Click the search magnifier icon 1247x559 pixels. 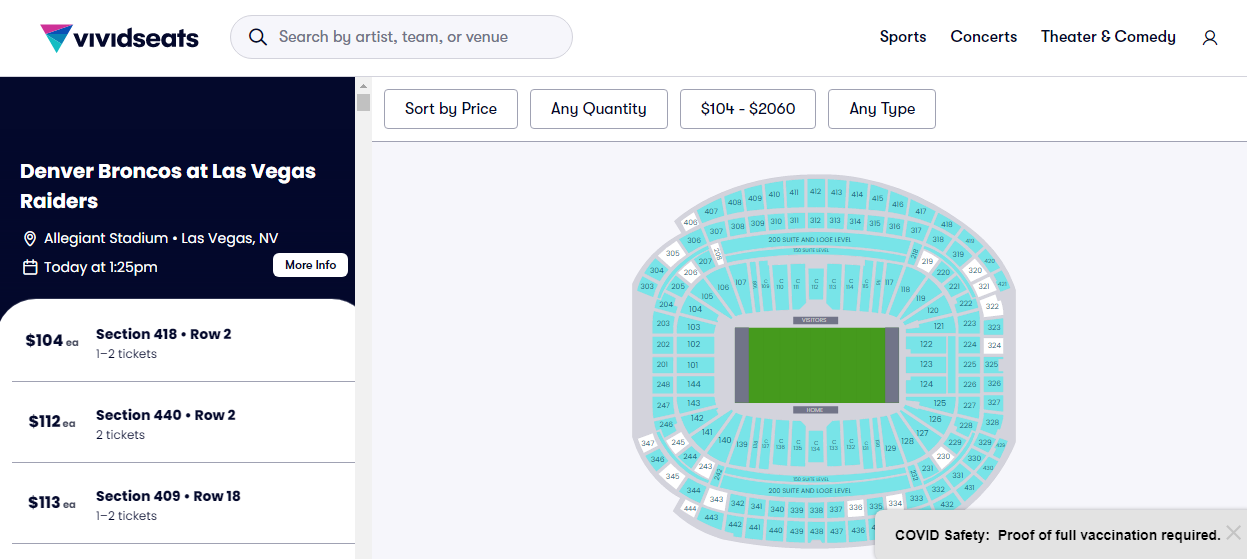coord(258,37)
